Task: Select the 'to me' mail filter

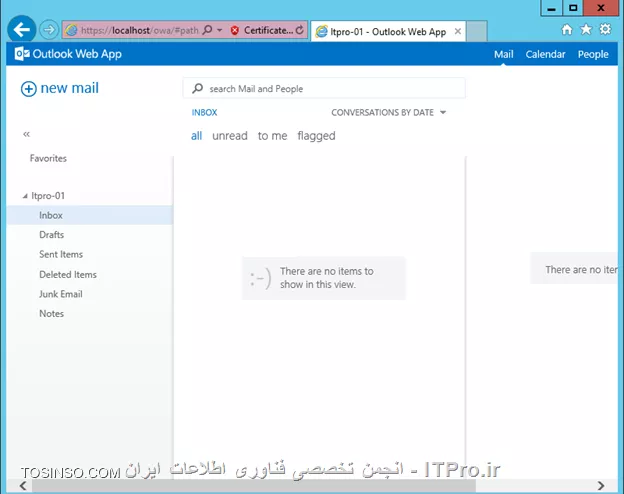Action: 272,136
